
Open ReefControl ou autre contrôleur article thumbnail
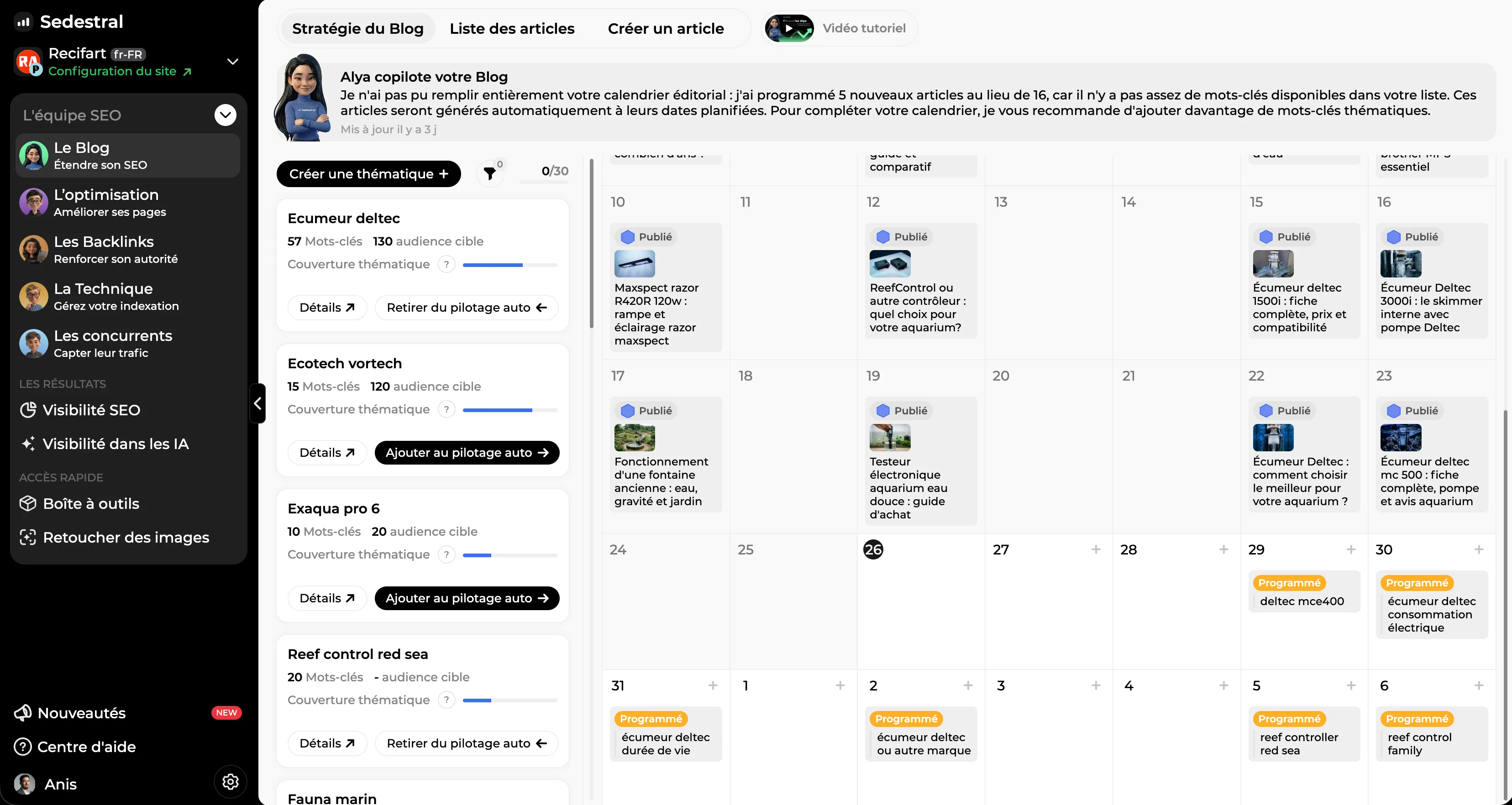890,263
